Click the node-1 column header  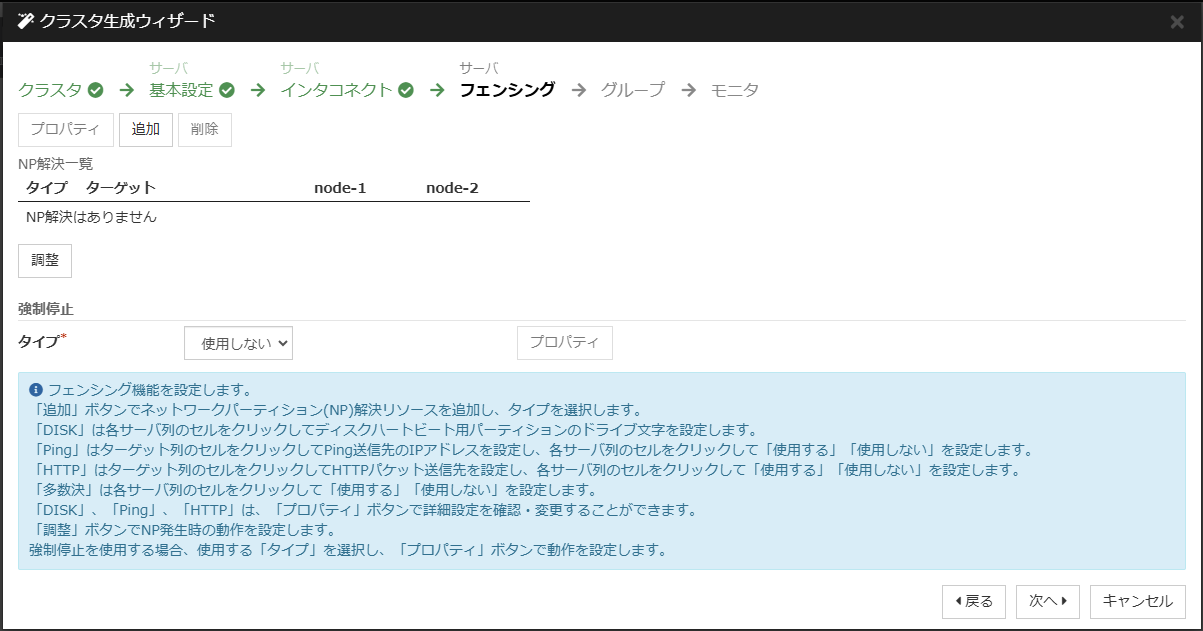click(x=340, y=188)
